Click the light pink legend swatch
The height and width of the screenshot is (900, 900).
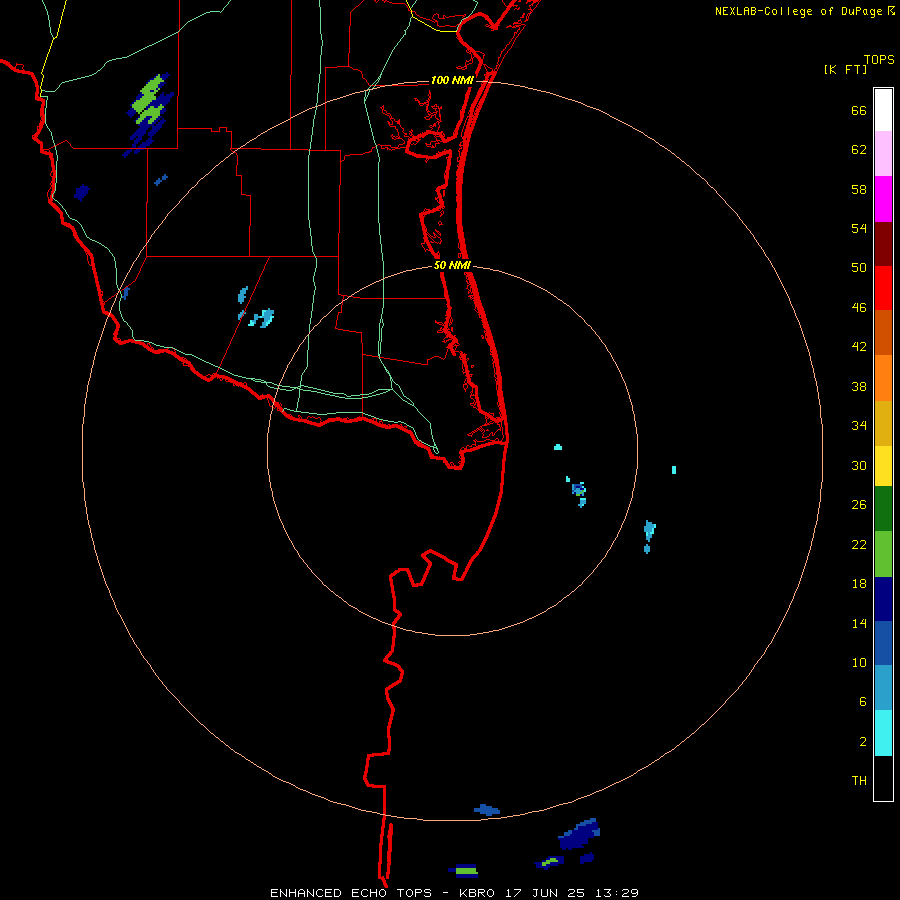tap(883, 154)
